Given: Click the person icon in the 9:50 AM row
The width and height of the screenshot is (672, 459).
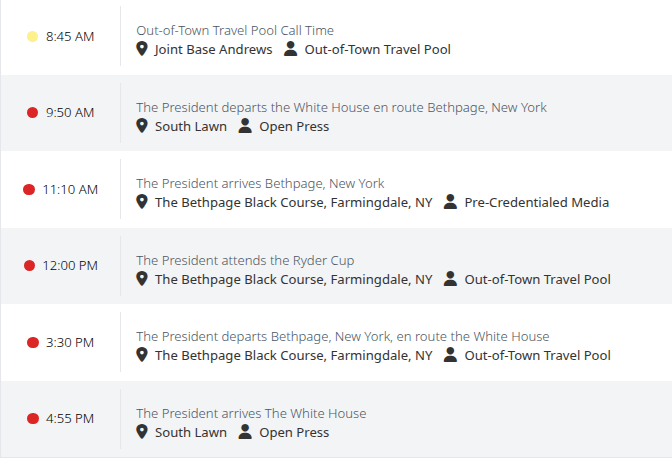Looking at the screenshot, I should pos(245,126).
